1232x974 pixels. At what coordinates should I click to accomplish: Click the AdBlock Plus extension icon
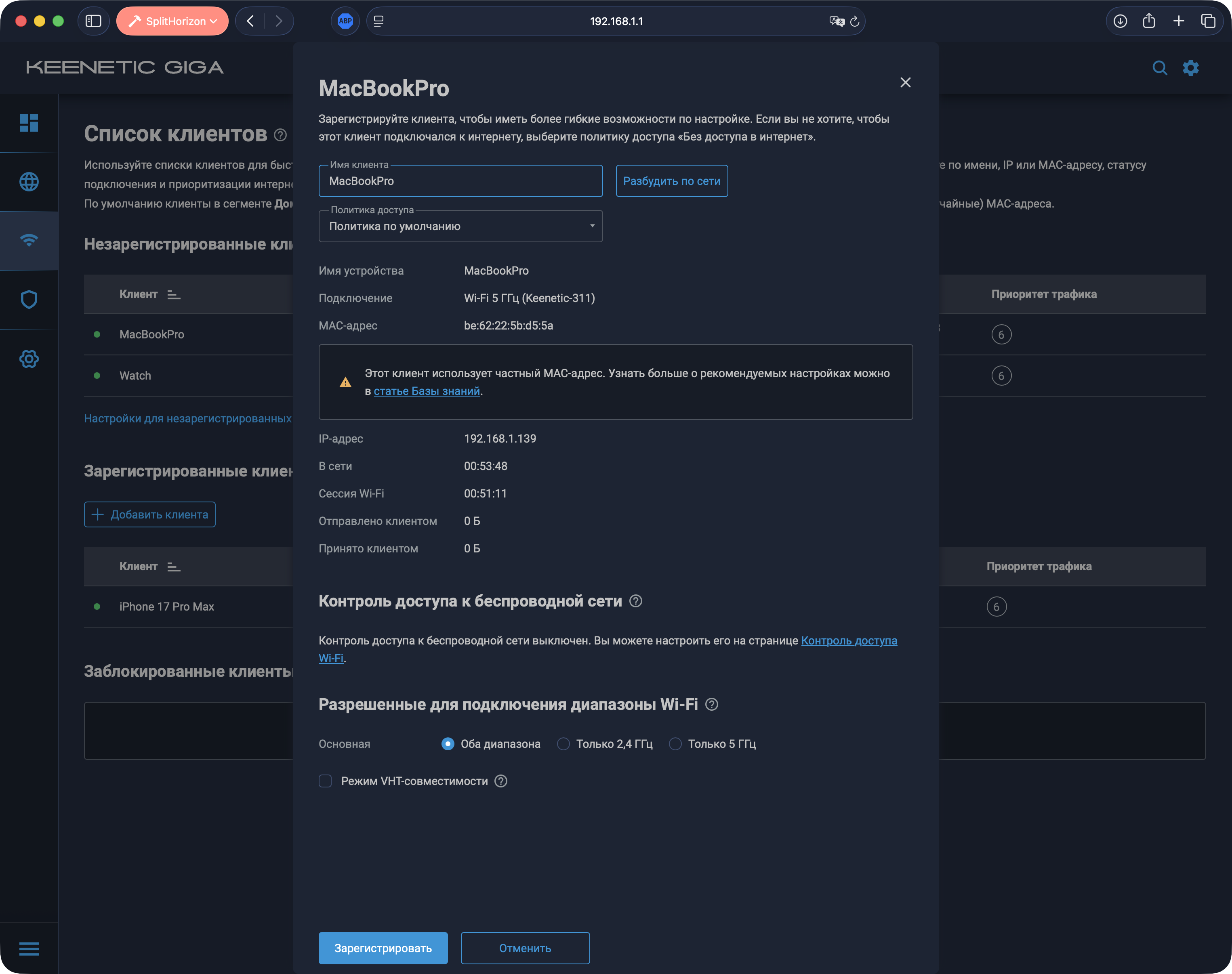click(x=345, y=21)
